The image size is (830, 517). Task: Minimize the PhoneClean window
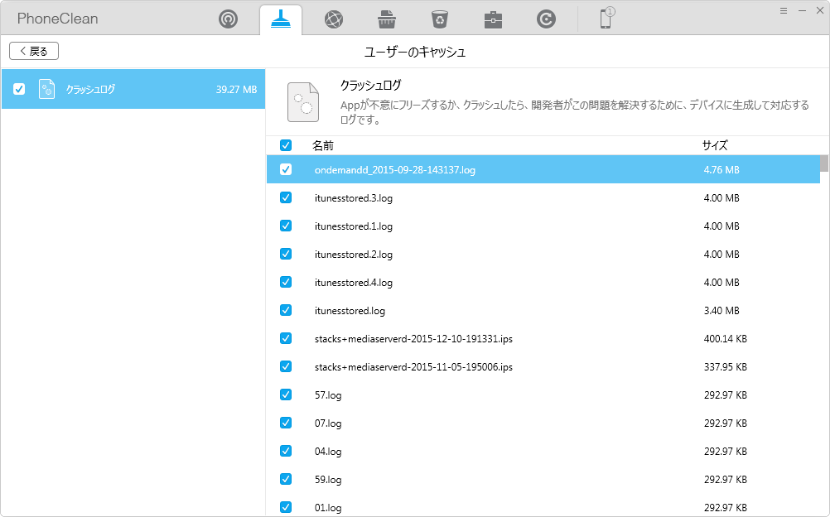click(802, 11)
